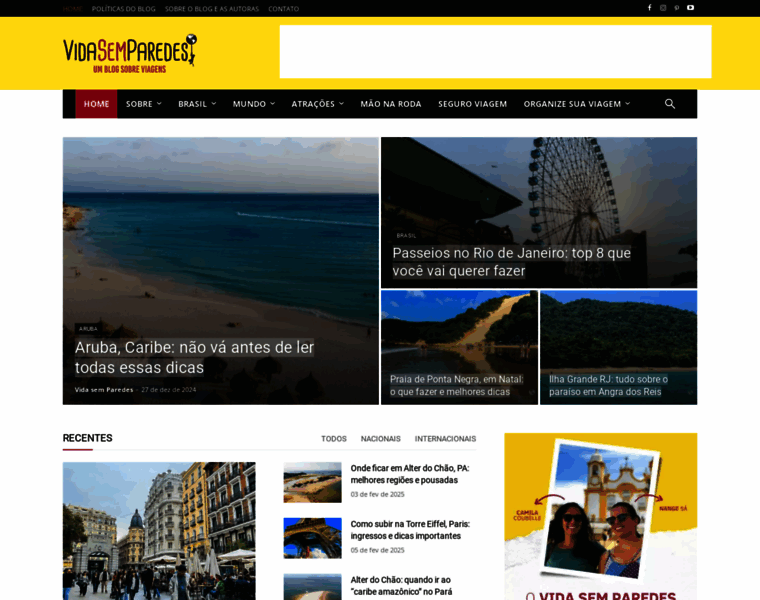Click the large European street photo

pyautogui.click(x=159, y=531)
